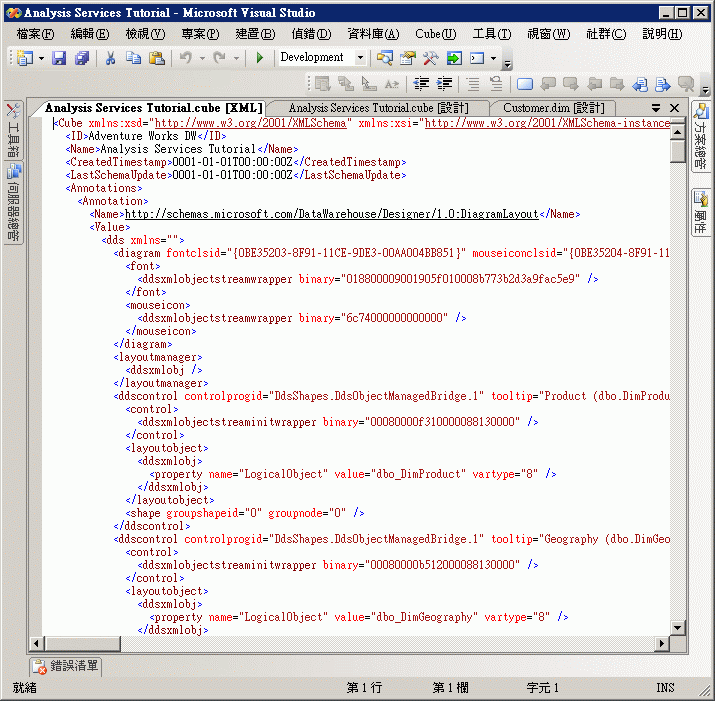Open the dropdown next to Command Window icon

[493, 58]
